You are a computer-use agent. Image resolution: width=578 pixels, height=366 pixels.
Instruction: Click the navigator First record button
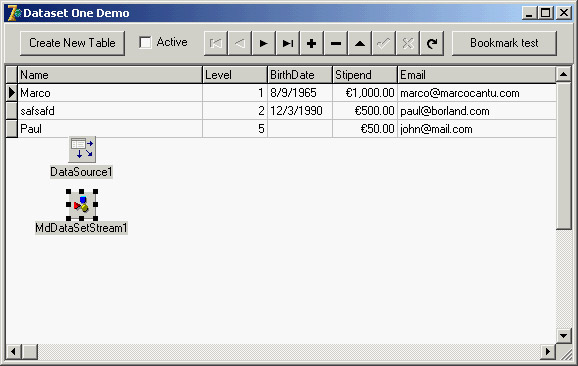click(216, 43)
